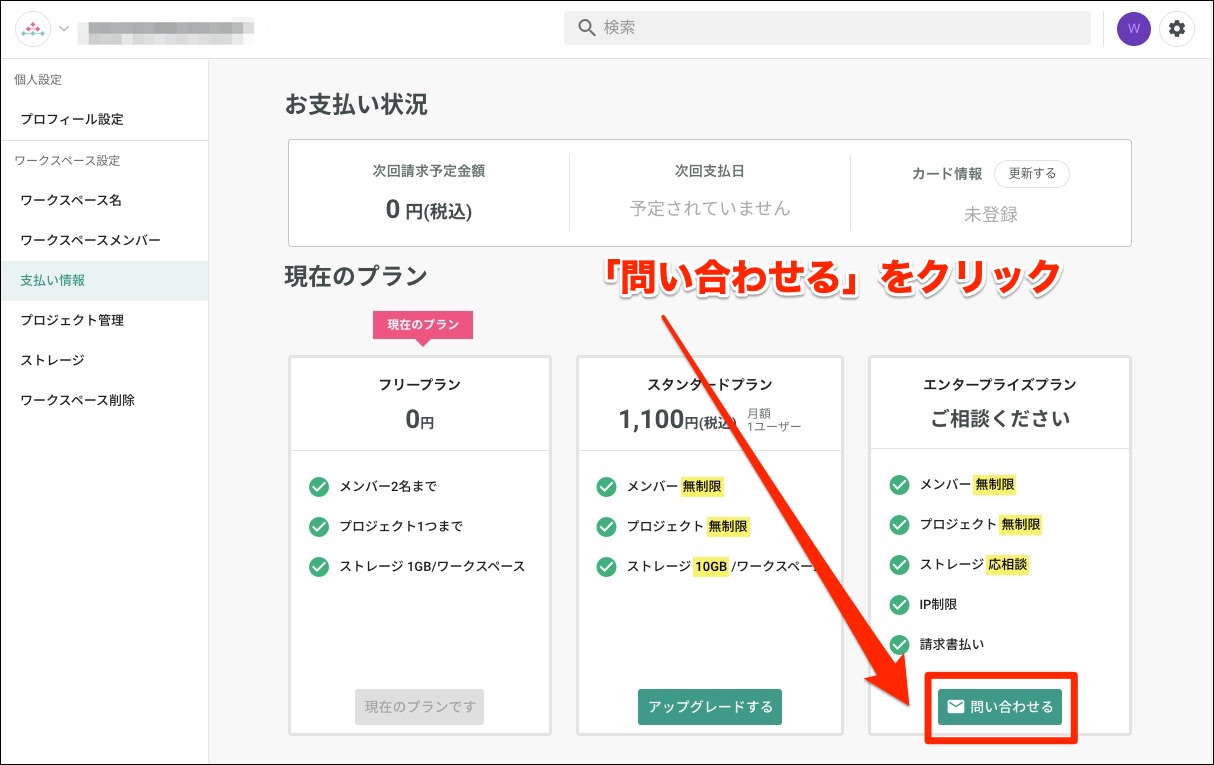Click the checkmark icon beside IP制限
Screen dimensions: 1214x765
(x=899, y=605)
